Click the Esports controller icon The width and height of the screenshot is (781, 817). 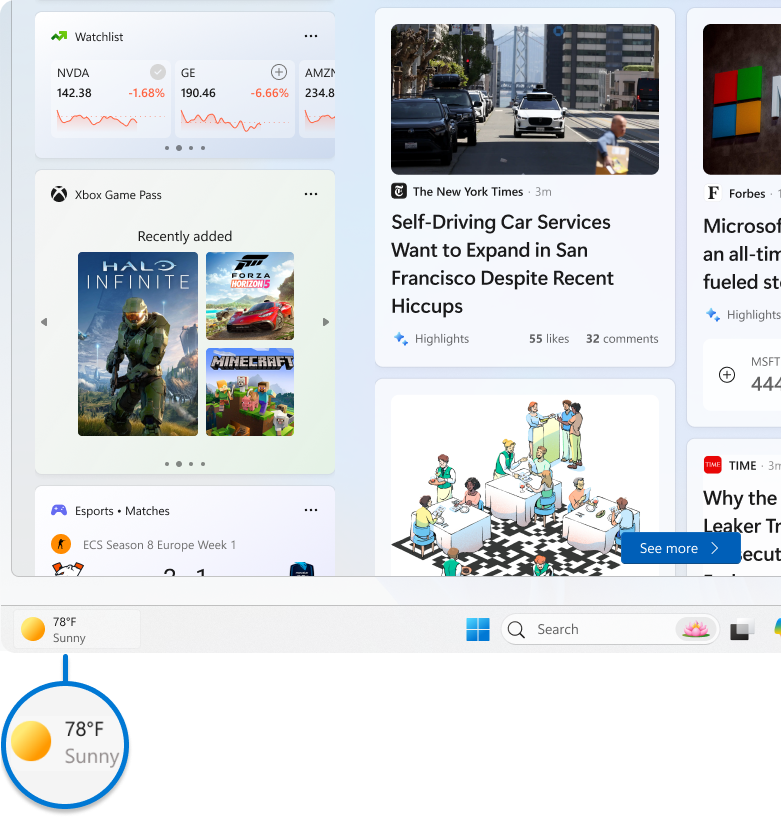pyautogui.click(x=59, y=511)
